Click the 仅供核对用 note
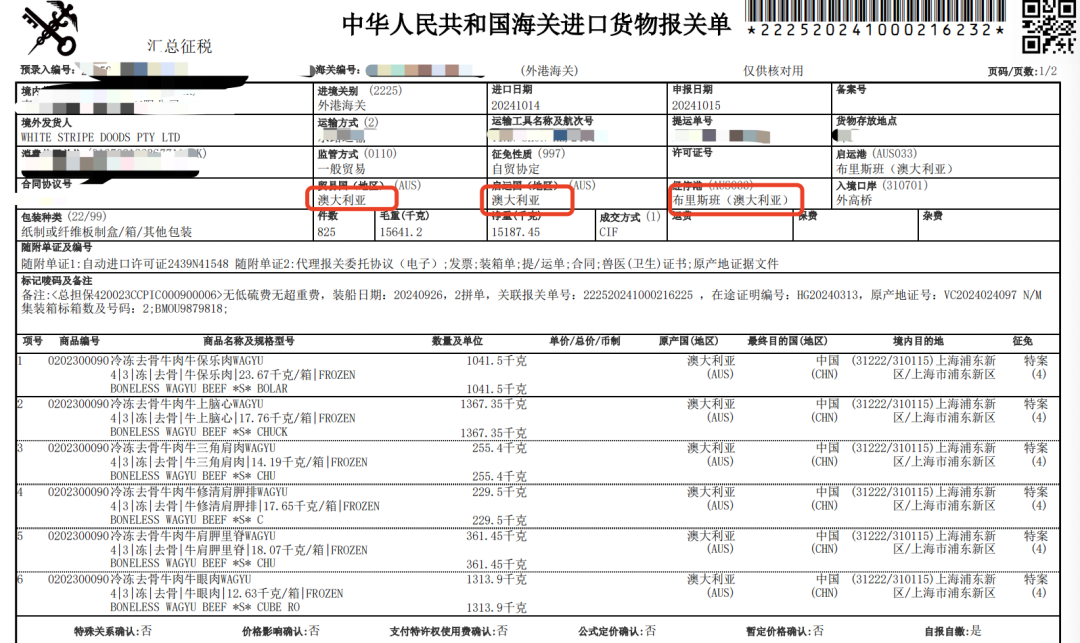The width and height of the screenshot is (1080, 643). 773,70
